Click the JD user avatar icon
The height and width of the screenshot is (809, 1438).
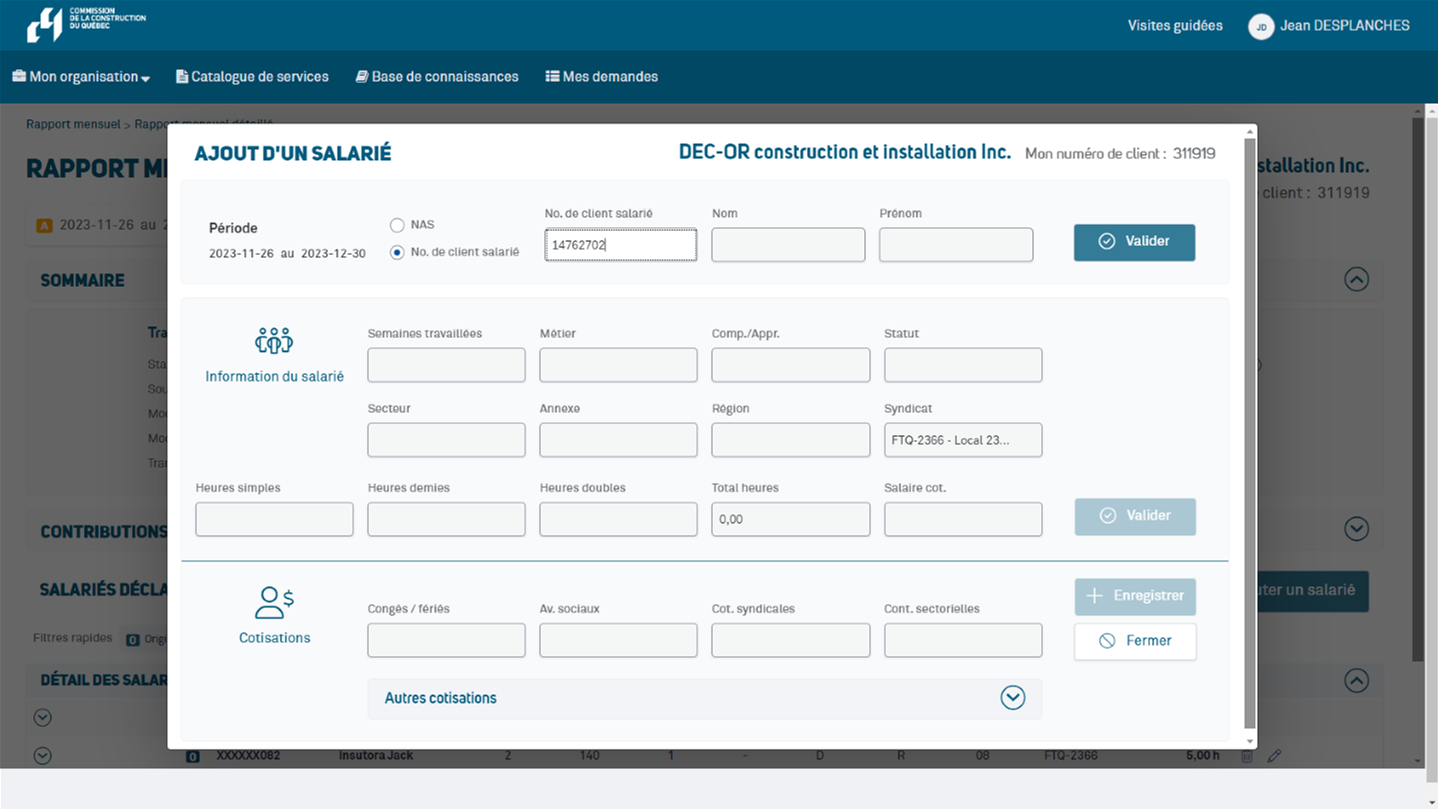click(1261, 27)
